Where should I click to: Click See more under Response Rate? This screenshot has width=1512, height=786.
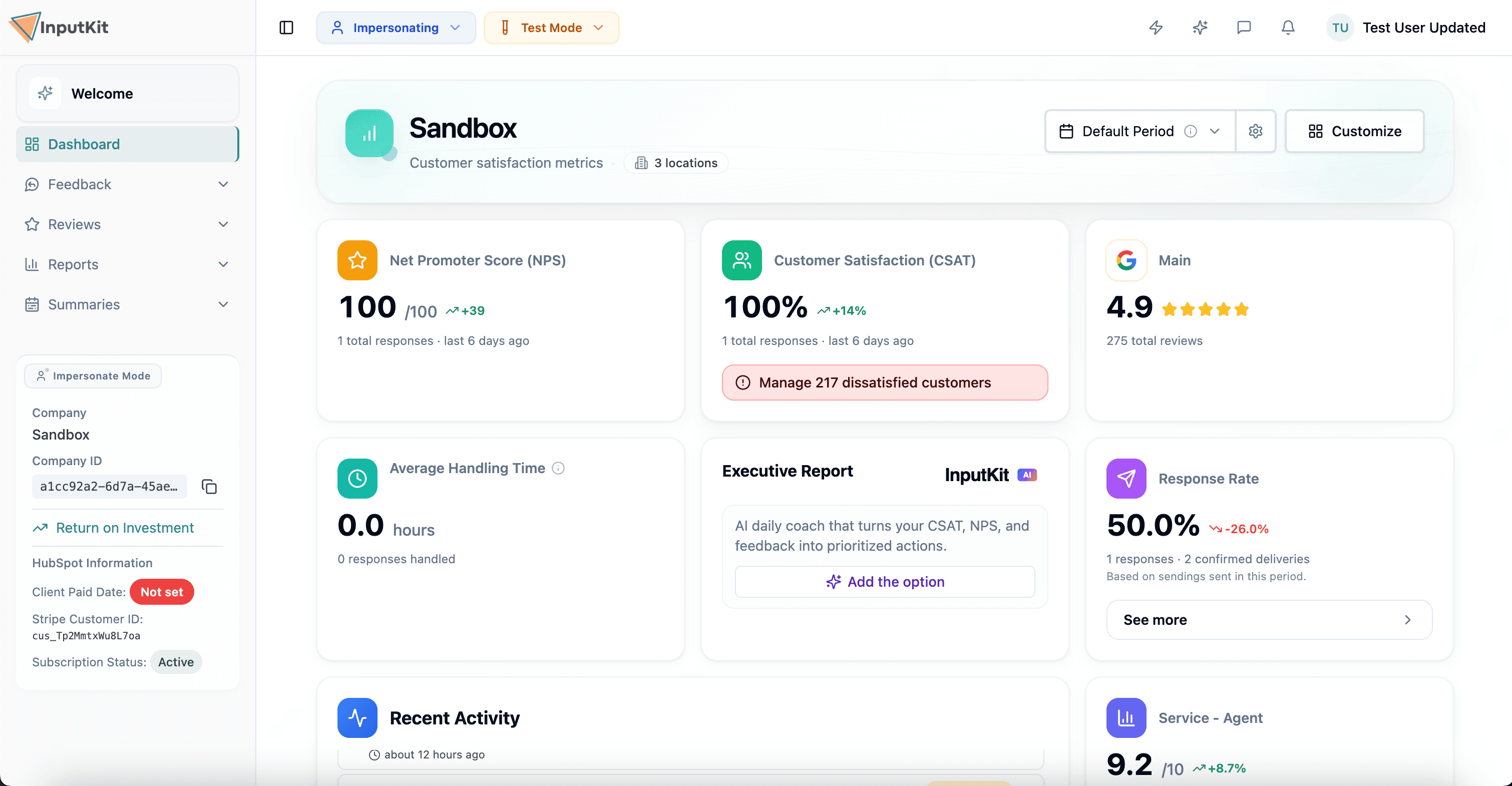point(1269,620)
